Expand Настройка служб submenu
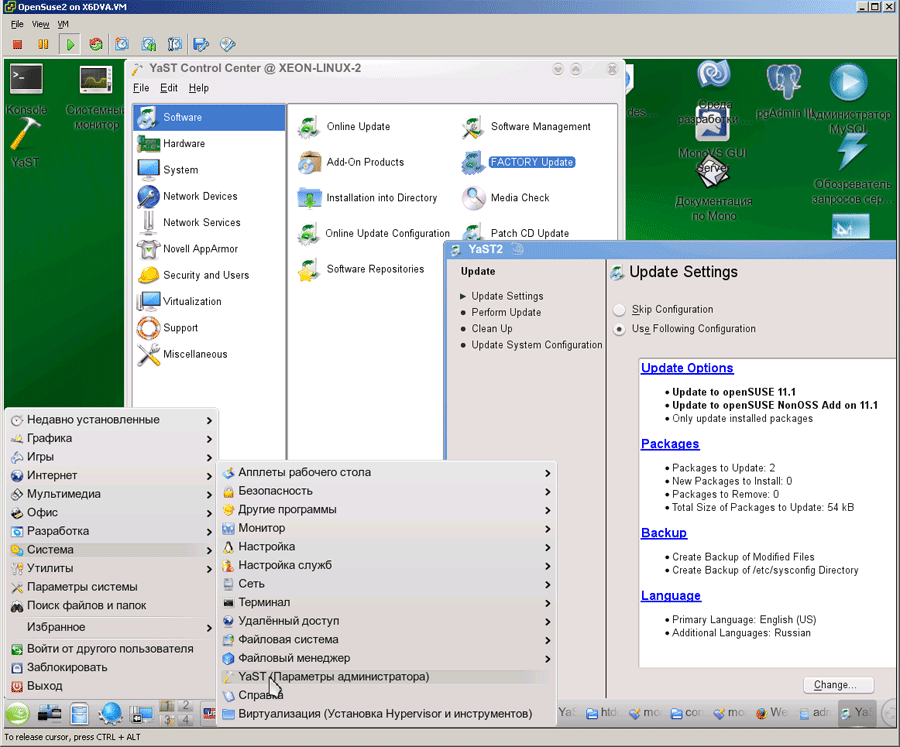Viewport: 900px width, 747px height. point(386,566)
